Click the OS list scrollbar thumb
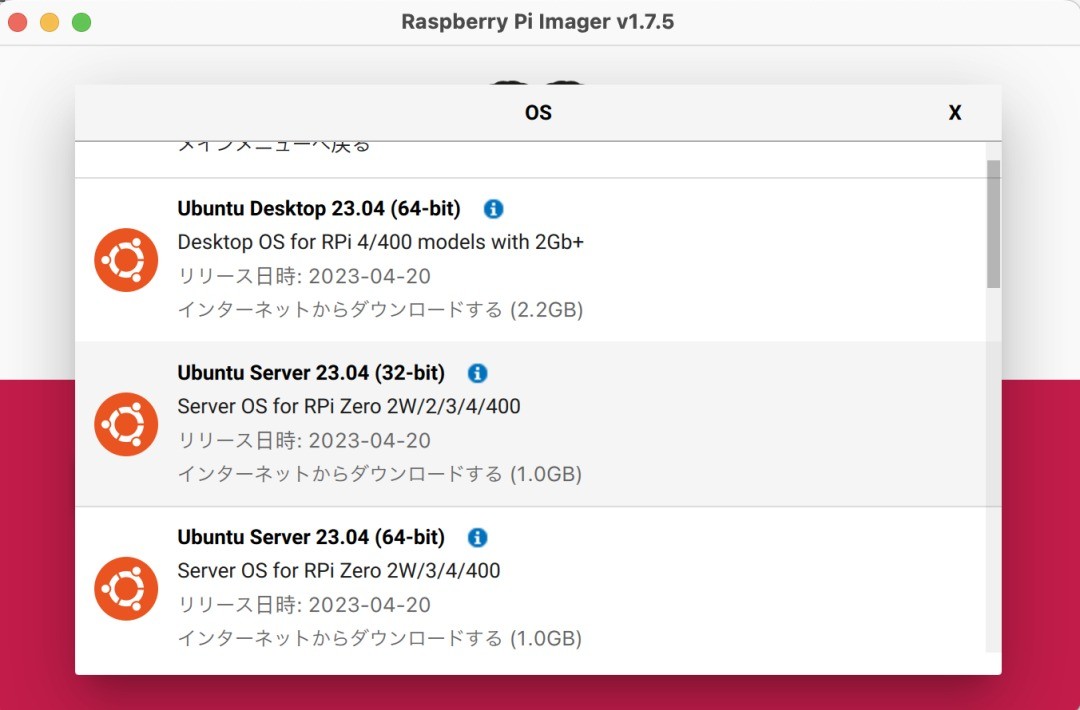The image size is (1080, 710). coord(993,224)
